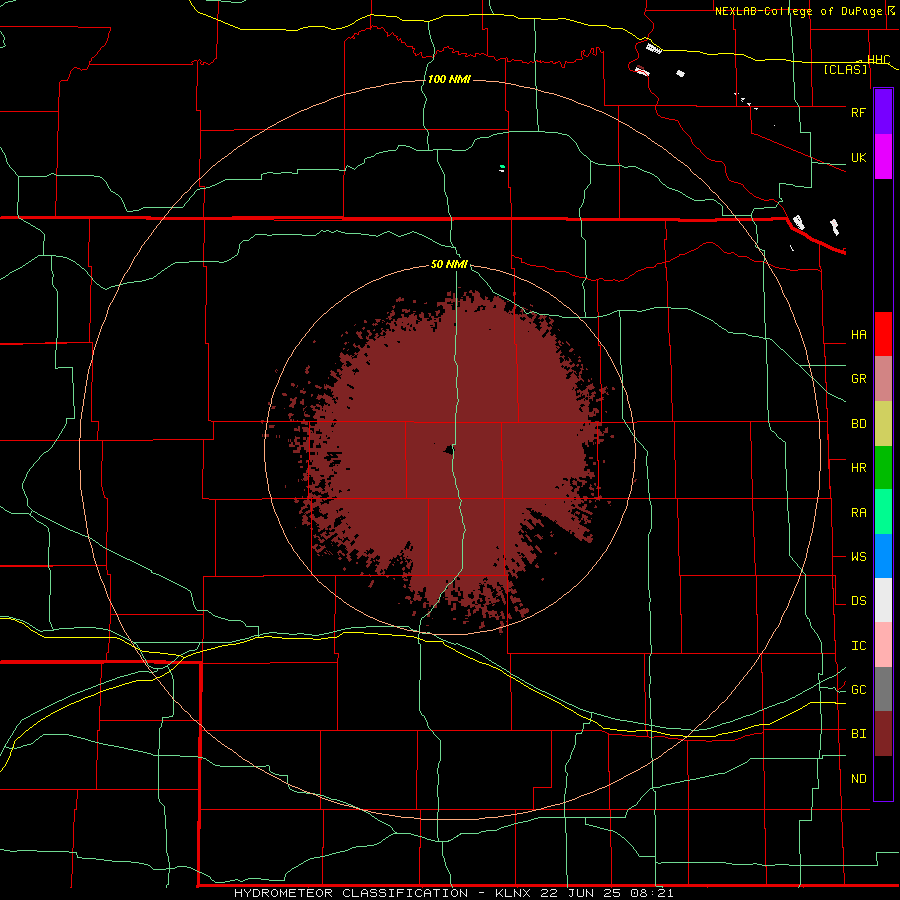Click the DS legend label
The image size is (900, 900).
(858, 601)
